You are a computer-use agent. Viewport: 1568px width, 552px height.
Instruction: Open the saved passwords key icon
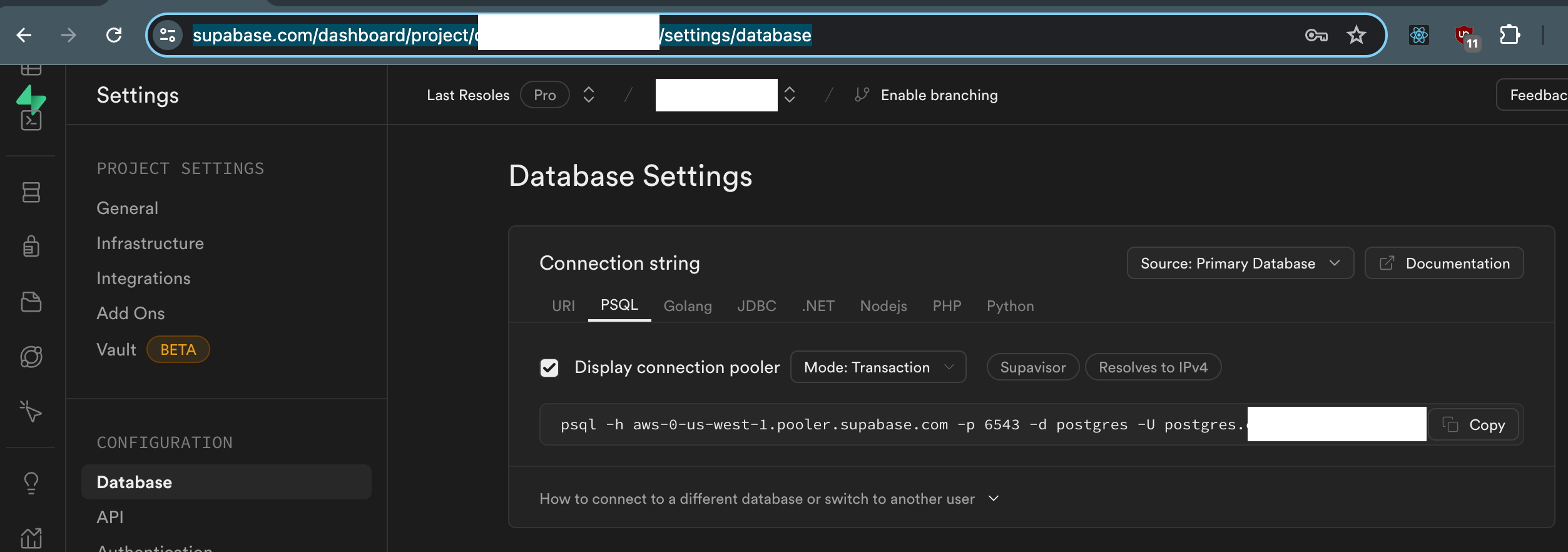1316,35
